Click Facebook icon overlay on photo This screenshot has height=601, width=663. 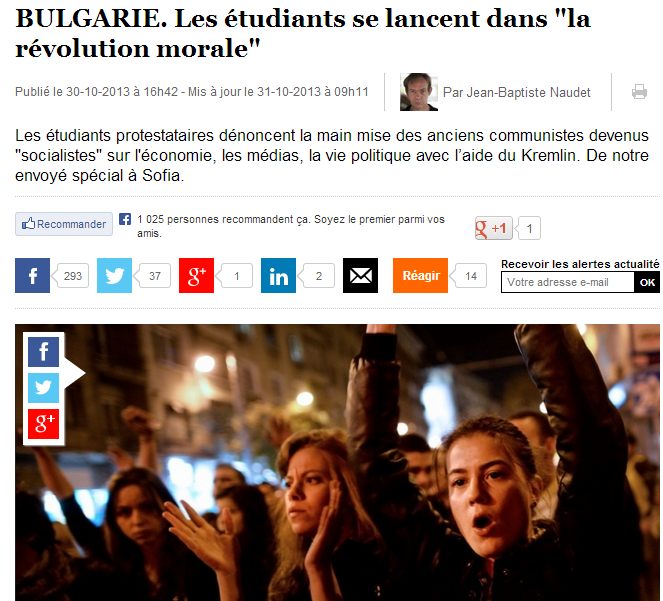tap(44, 352)
